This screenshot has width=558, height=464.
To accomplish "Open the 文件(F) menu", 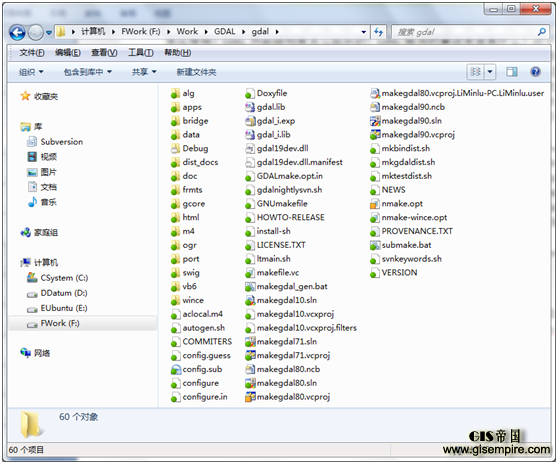I will 32,53.
